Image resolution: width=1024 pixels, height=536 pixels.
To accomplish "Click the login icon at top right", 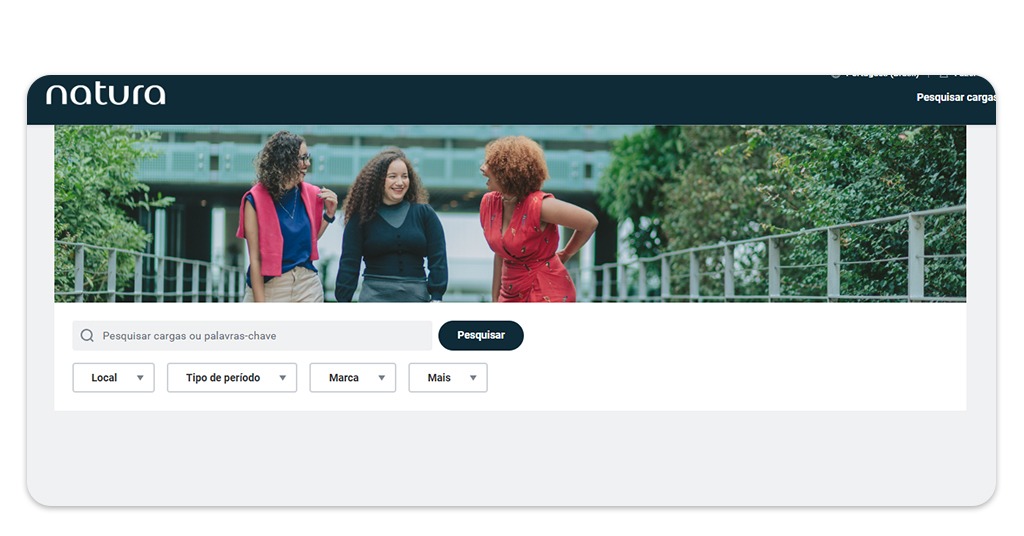I will [x=943, y=76].
